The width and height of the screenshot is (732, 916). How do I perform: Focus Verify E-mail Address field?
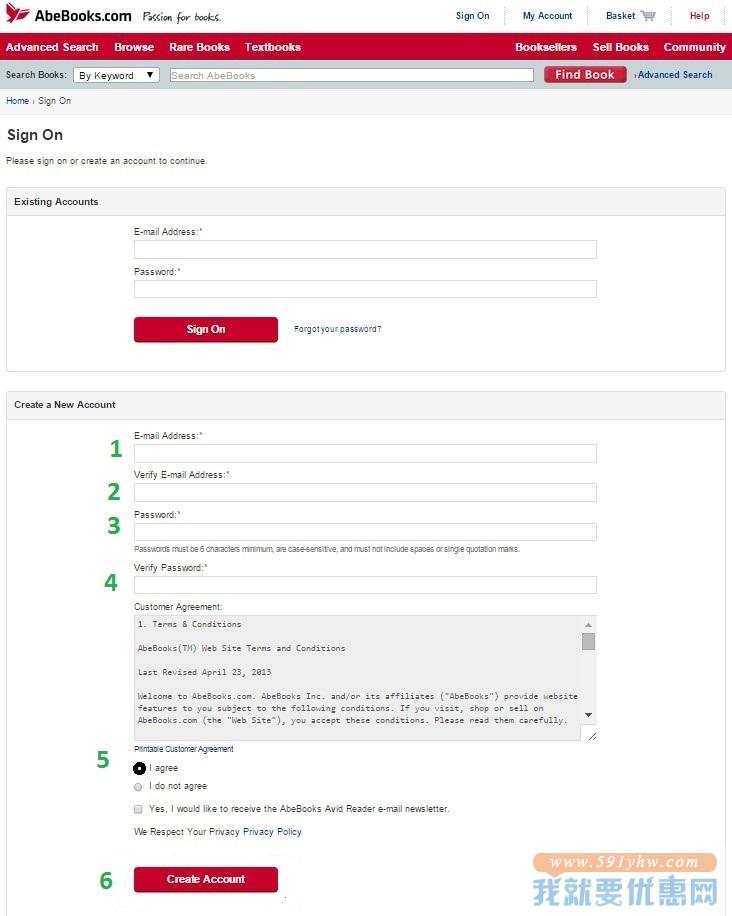(x=365, y=492)
